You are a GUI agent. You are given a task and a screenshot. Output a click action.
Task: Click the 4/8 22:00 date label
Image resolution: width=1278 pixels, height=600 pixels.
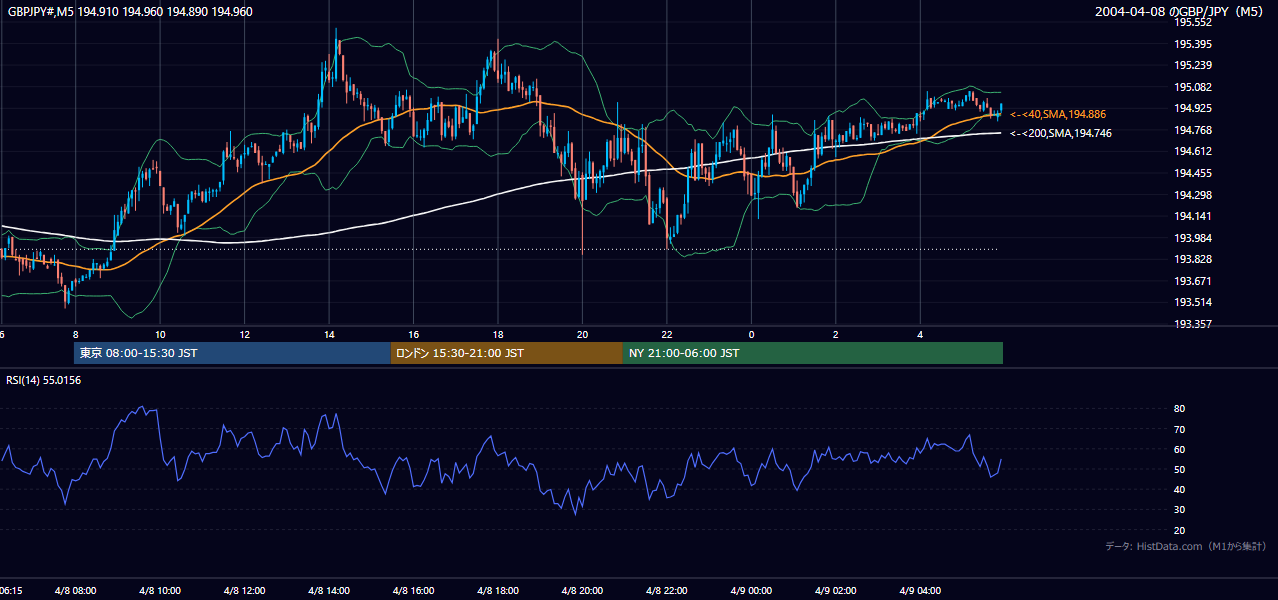(667, 591)
